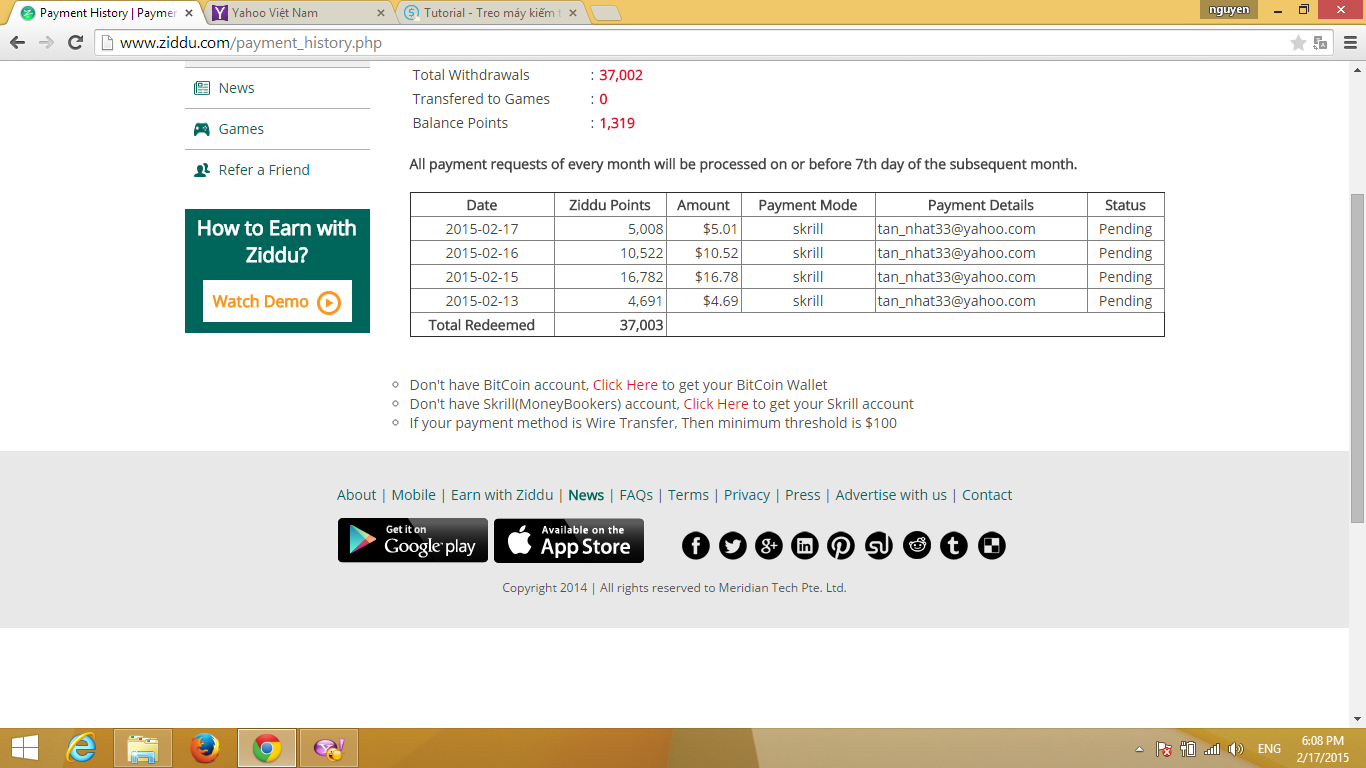Image resolution: width=1366 pixels, height=768 pixels.
Task: Click the newspaper icon beside sidebar News
Action: coord(201,88)
